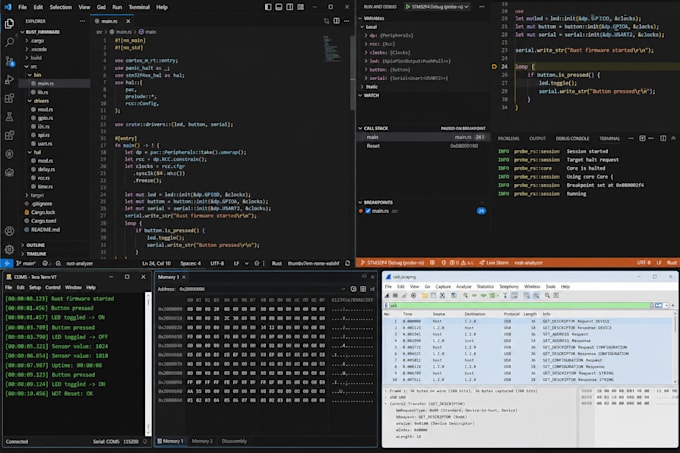Click the Memory Address input field
The height and width of the screenshot is (453, 680).
258,289
